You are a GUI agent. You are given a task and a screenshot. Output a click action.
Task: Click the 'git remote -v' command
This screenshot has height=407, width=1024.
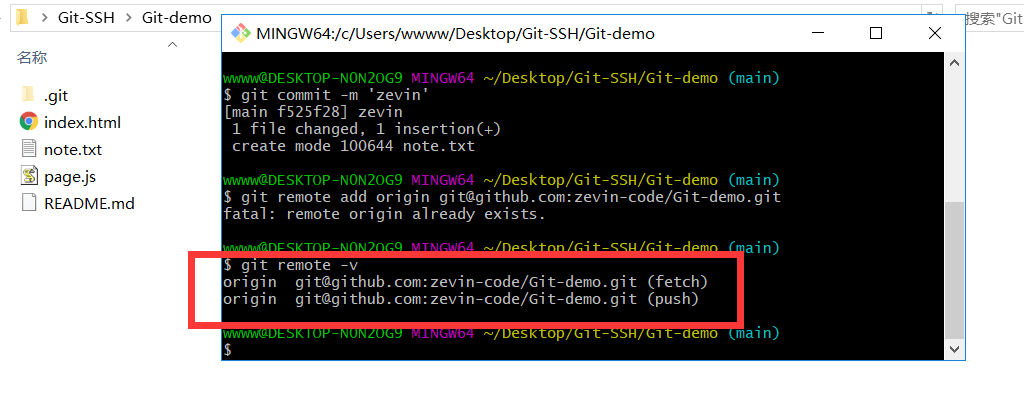(291, 265)
